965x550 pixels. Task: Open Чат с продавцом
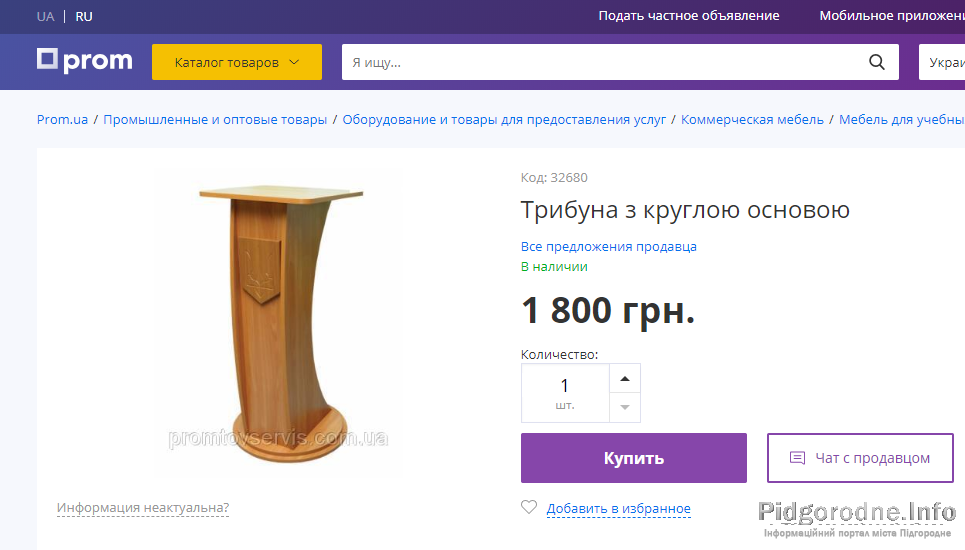(860, 458)
